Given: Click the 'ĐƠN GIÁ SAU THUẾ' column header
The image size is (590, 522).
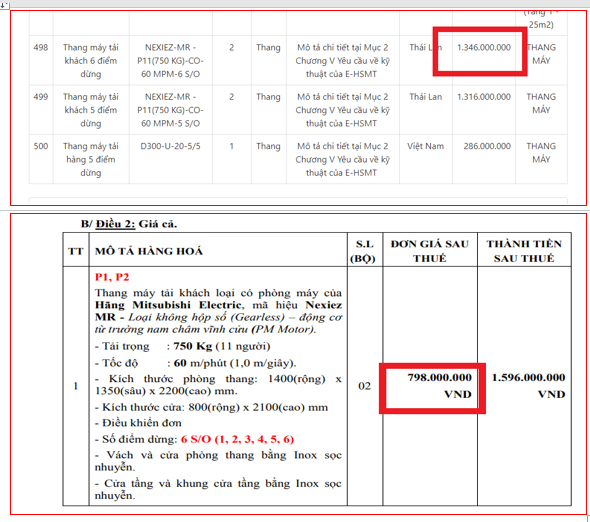Looking at the screenshot, I should point(430,251).
